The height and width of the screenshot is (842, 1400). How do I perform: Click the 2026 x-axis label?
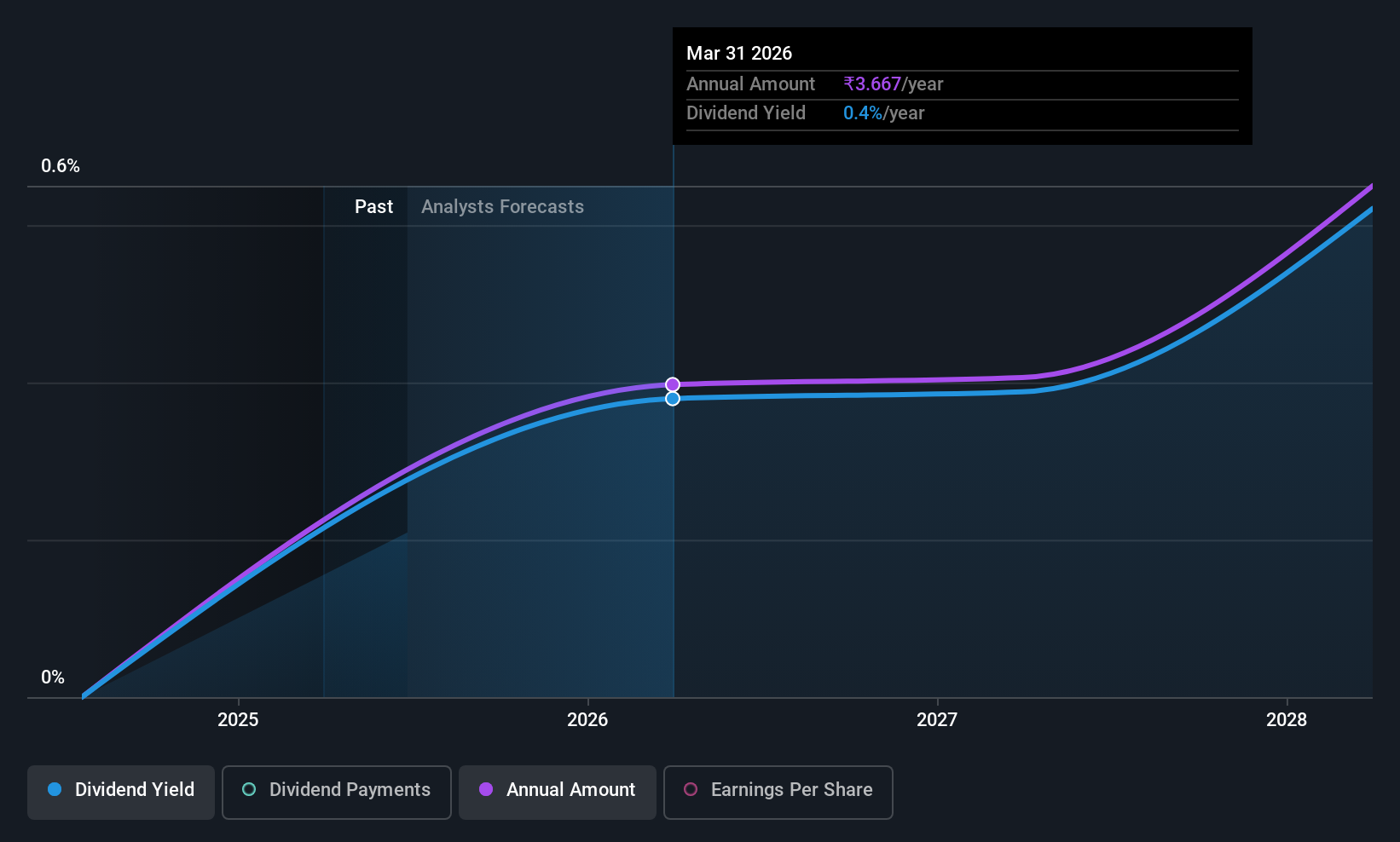[x=587, y=719]
